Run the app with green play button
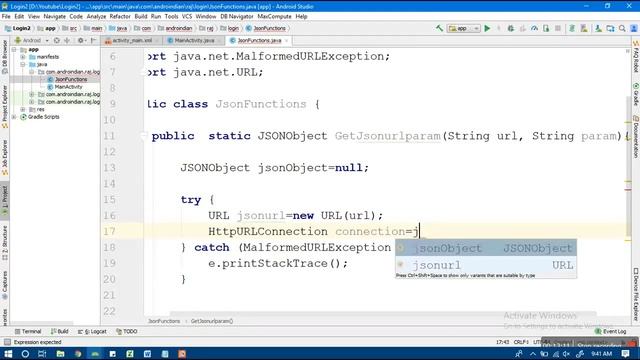The image size is (640, 360). pos(487,28)
